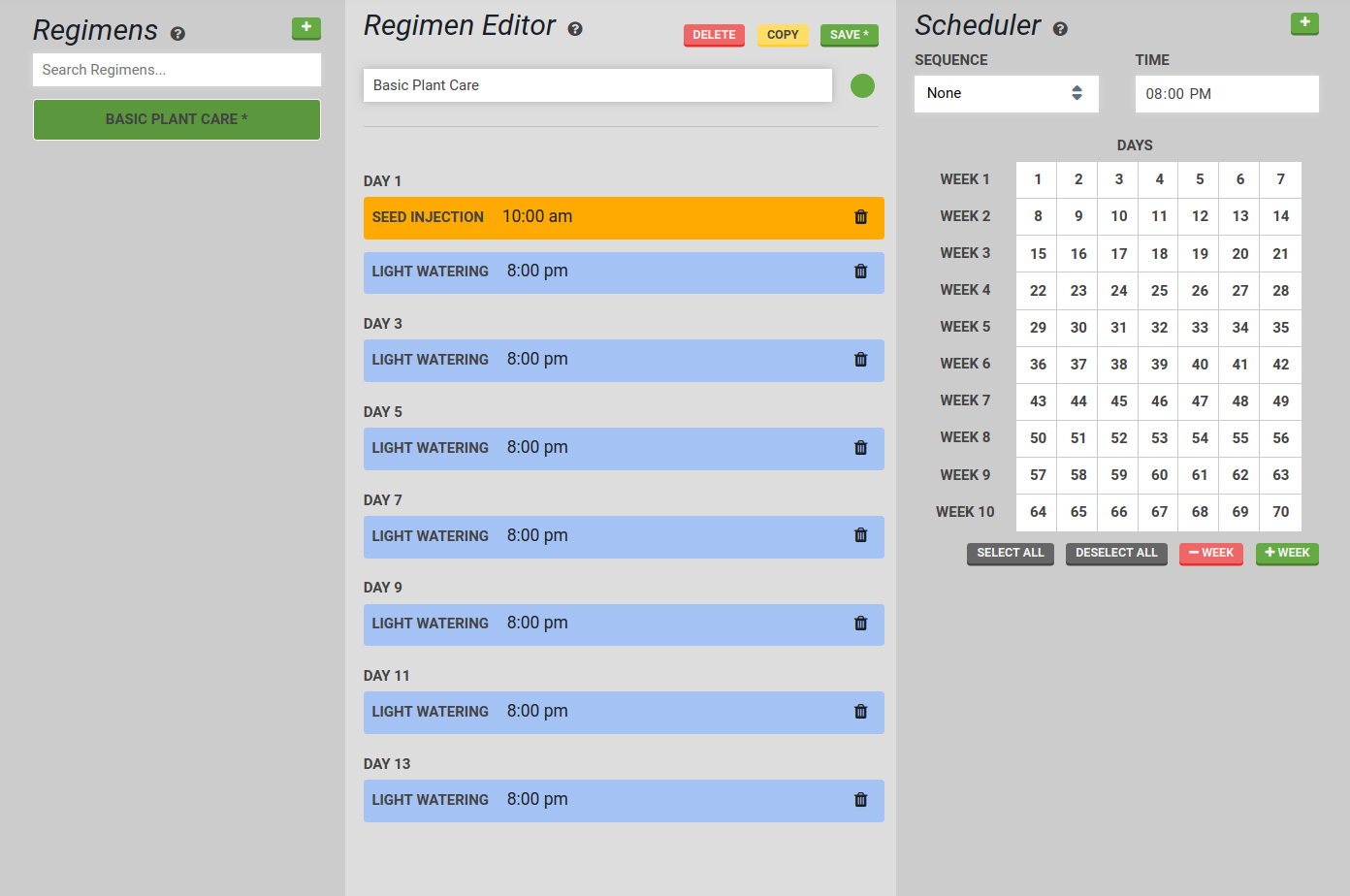Click the Search Regimens input field
Image resolution: width=1350 pixels, height=896 pixels.
pyautogui.click(x=177, y=70)
